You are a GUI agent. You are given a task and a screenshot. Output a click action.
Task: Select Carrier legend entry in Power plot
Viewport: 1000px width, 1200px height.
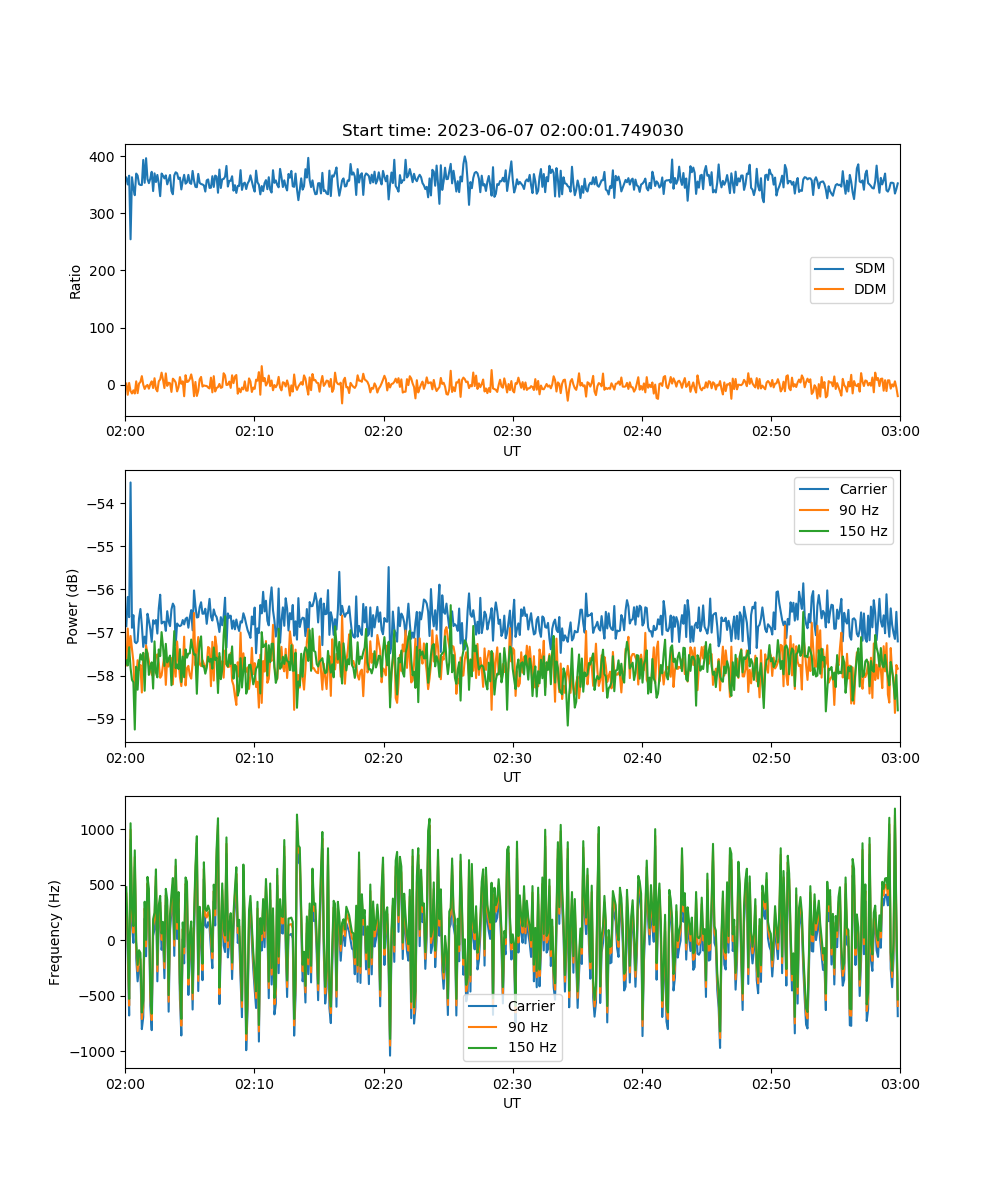[x=862, y=489]
